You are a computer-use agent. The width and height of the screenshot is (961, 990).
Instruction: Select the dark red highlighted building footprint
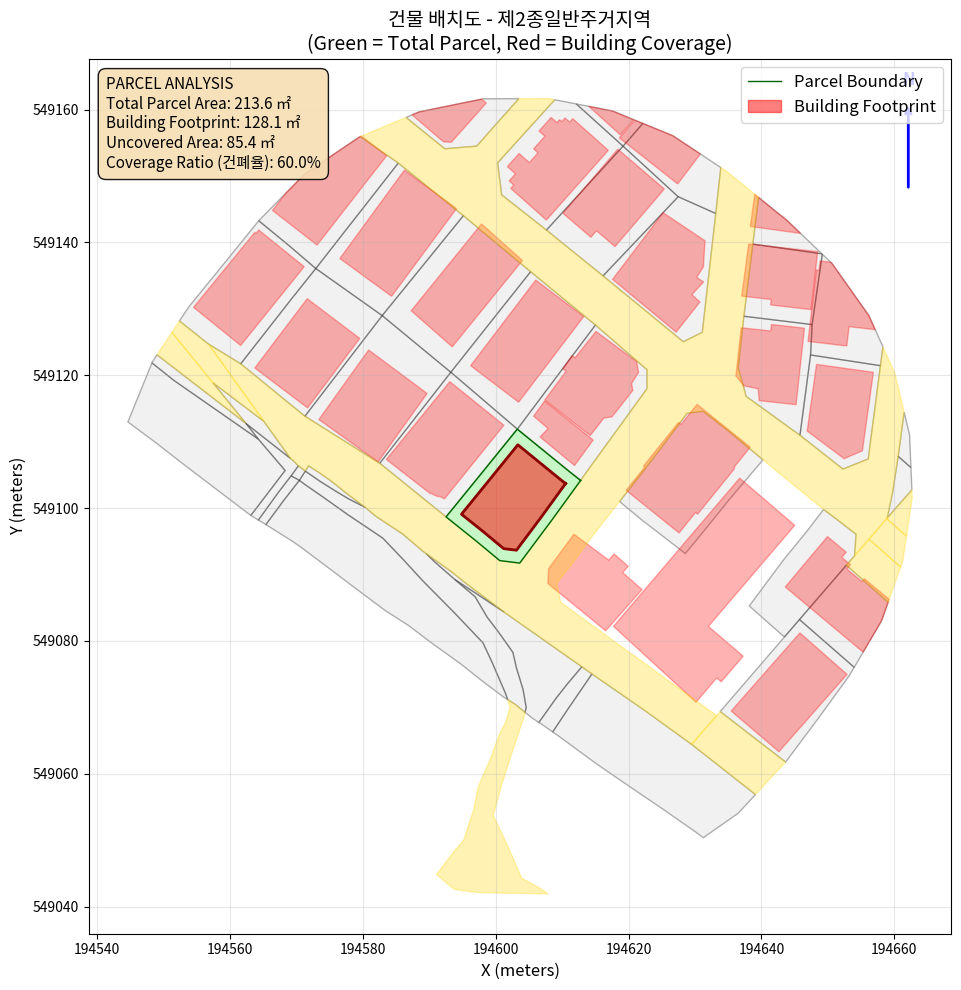[x=512, y=499]
